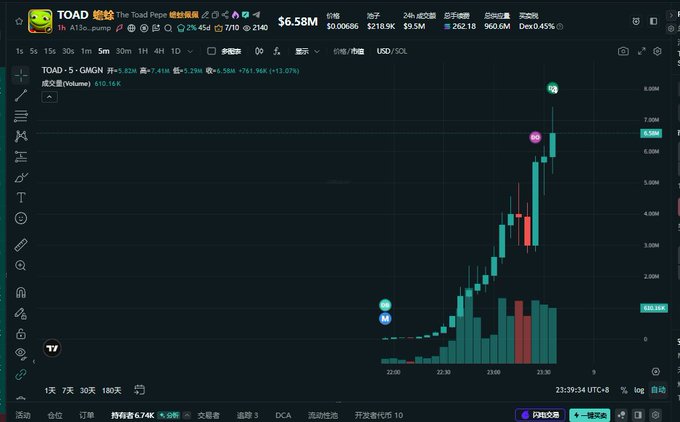The image size is (680, 422).
Task: Collapse the indicator legend chevron
Action: [x=49, y=97]
